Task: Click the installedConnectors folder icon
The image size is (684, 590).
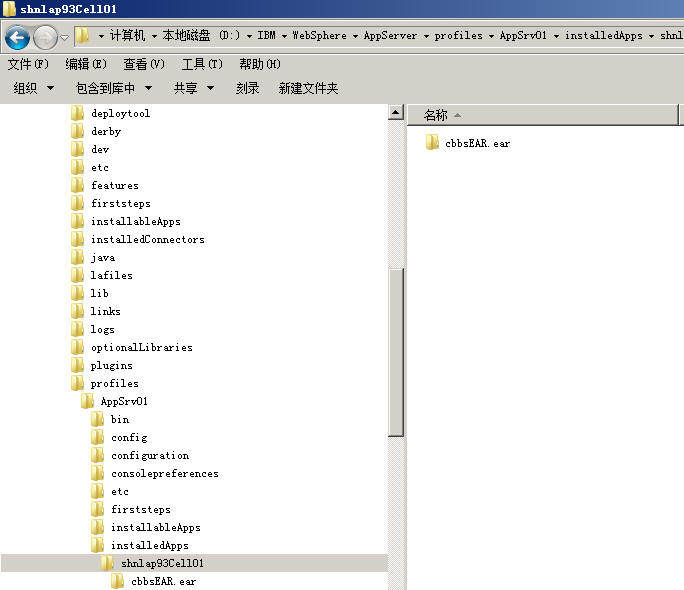Action: 77,239
